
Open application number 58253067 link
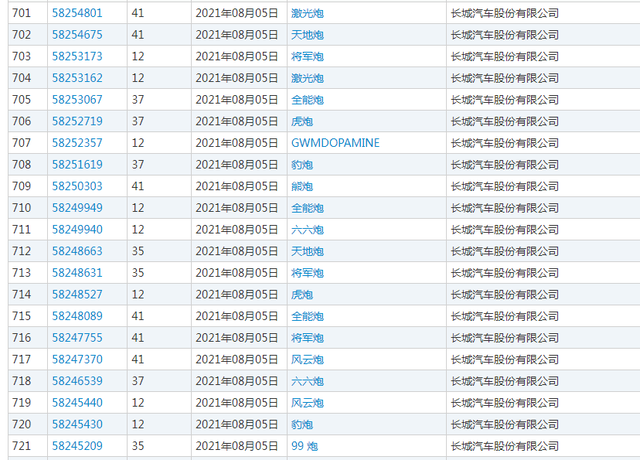tap(77, 100)
